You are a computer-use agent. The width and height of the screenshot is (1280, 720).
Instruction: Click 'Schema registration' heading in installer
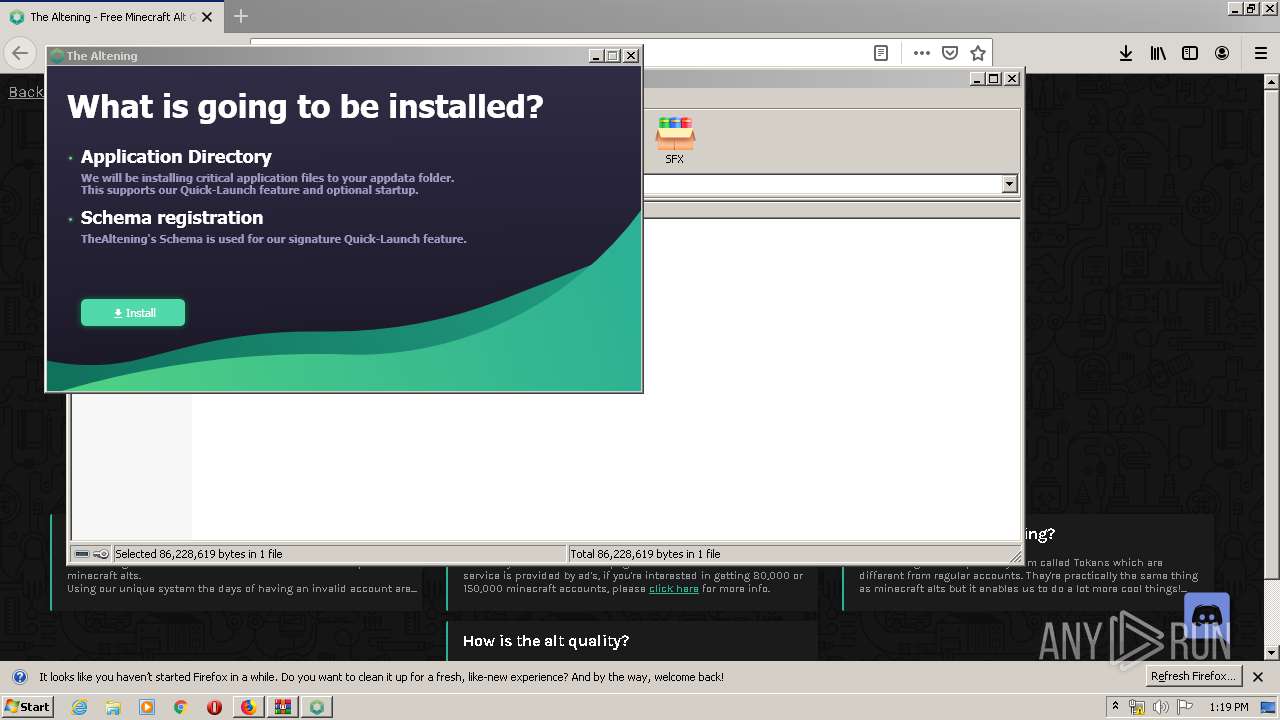pos(172,218)
